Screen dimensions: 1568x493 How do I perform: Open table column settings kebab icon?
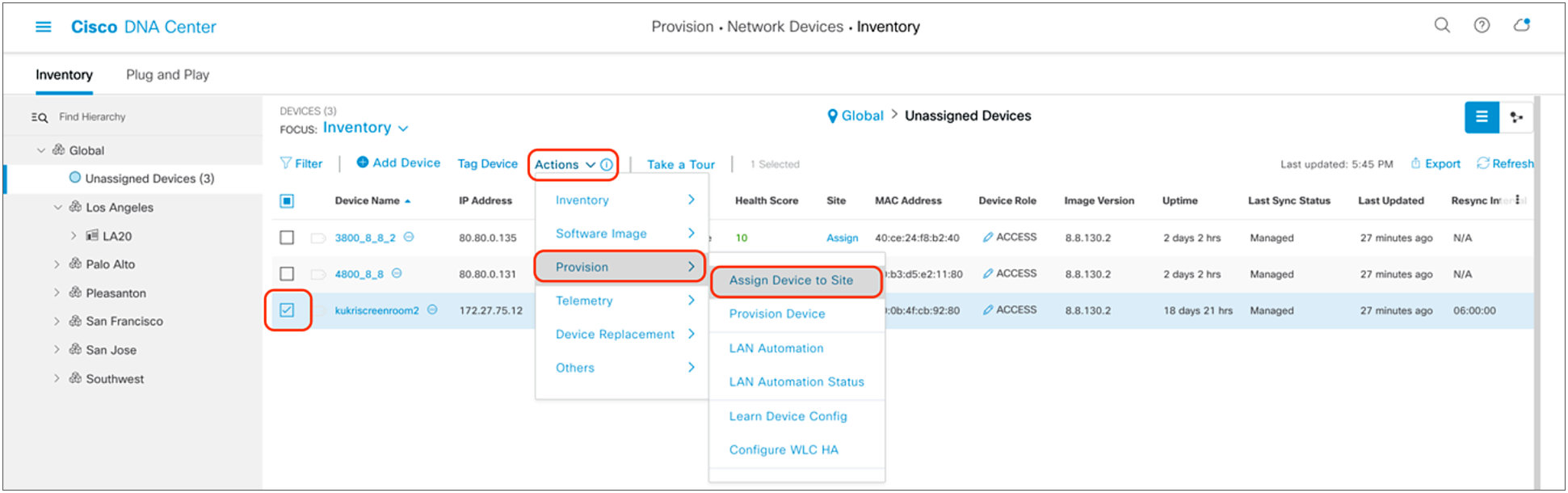pyautogui.click(x=1518, y=200)
